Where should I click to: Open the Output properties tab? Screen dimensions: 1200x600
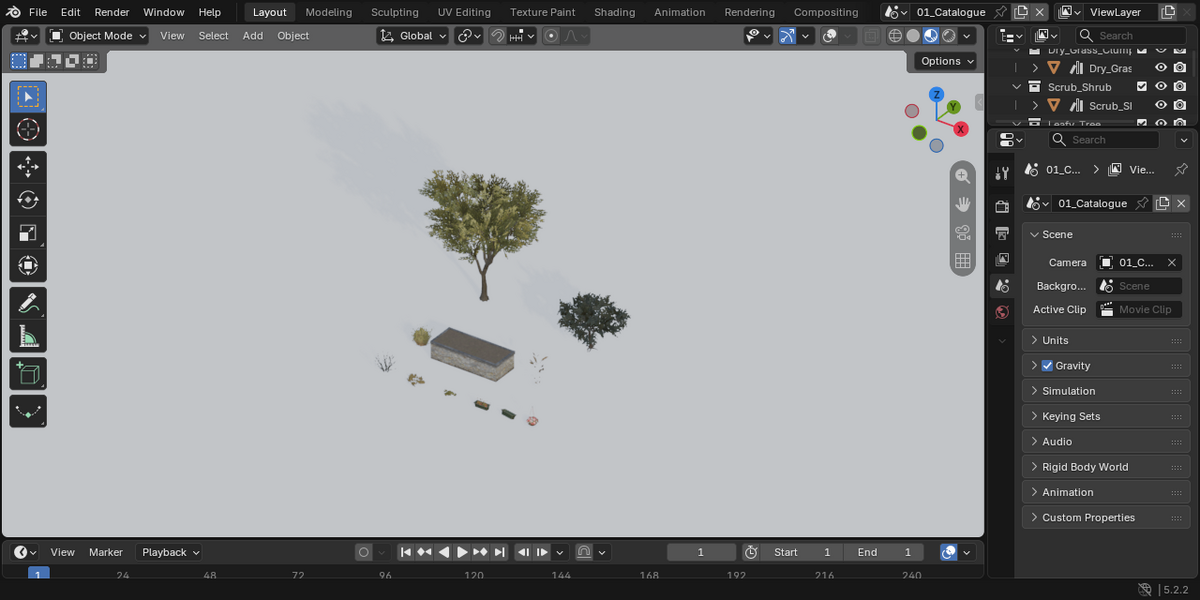coord(1002,233)
